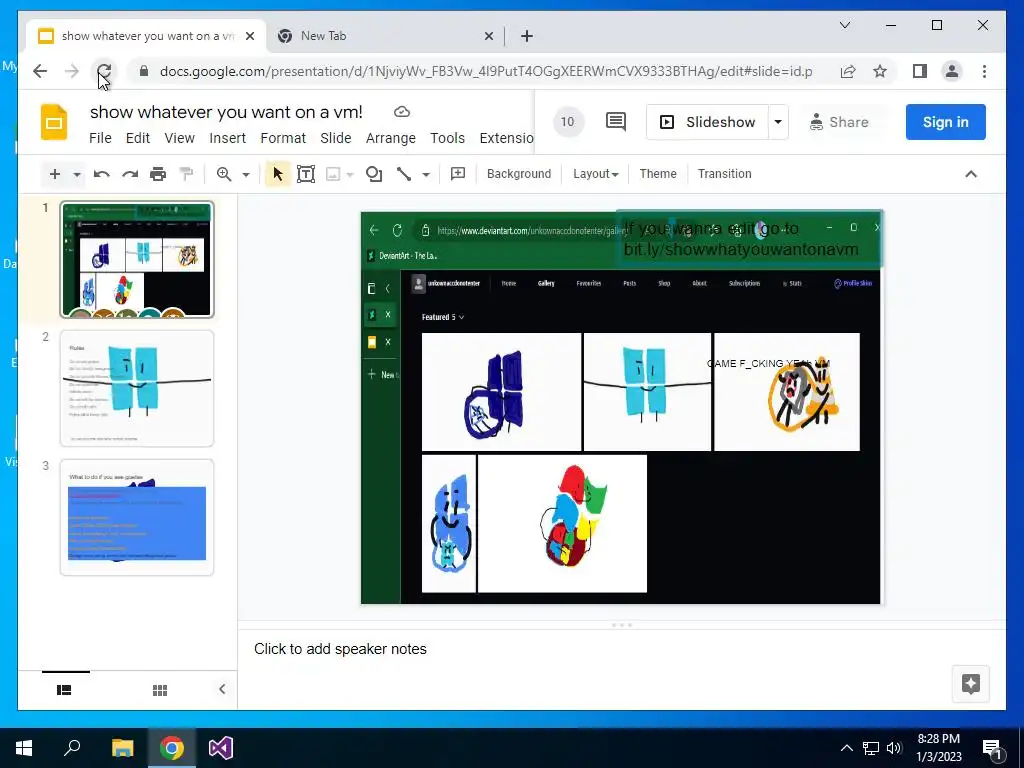The width and height of the screenshot is (1024, 768).
Task: Open the Format menu
Action: pyautogui.click(x=283, y=138)
